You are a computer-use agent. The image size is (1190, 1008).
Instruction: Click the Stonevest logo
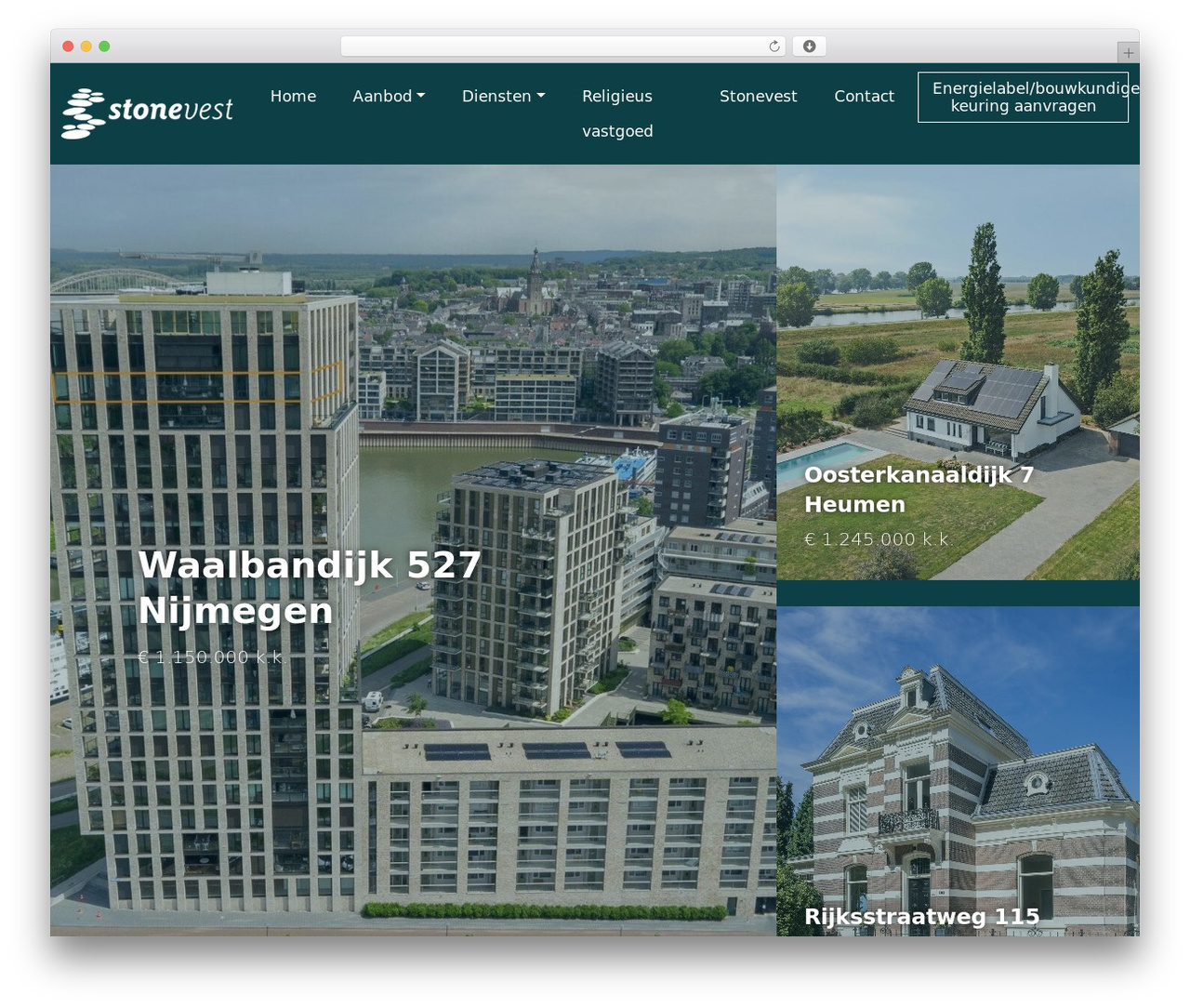pyautogui.click(x=147, y=113)
